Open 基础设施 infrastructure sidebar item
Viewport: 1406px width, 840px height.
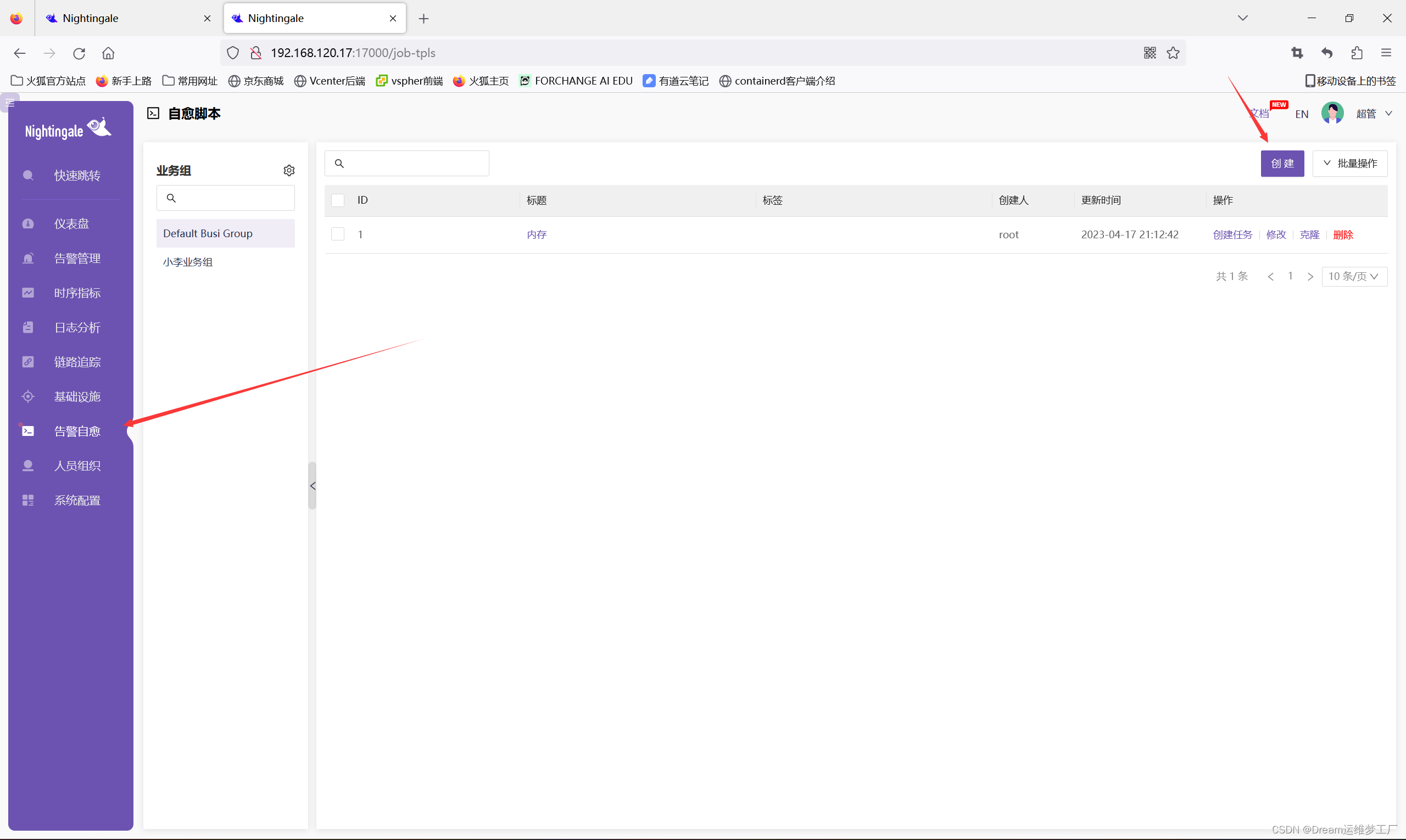77,396
